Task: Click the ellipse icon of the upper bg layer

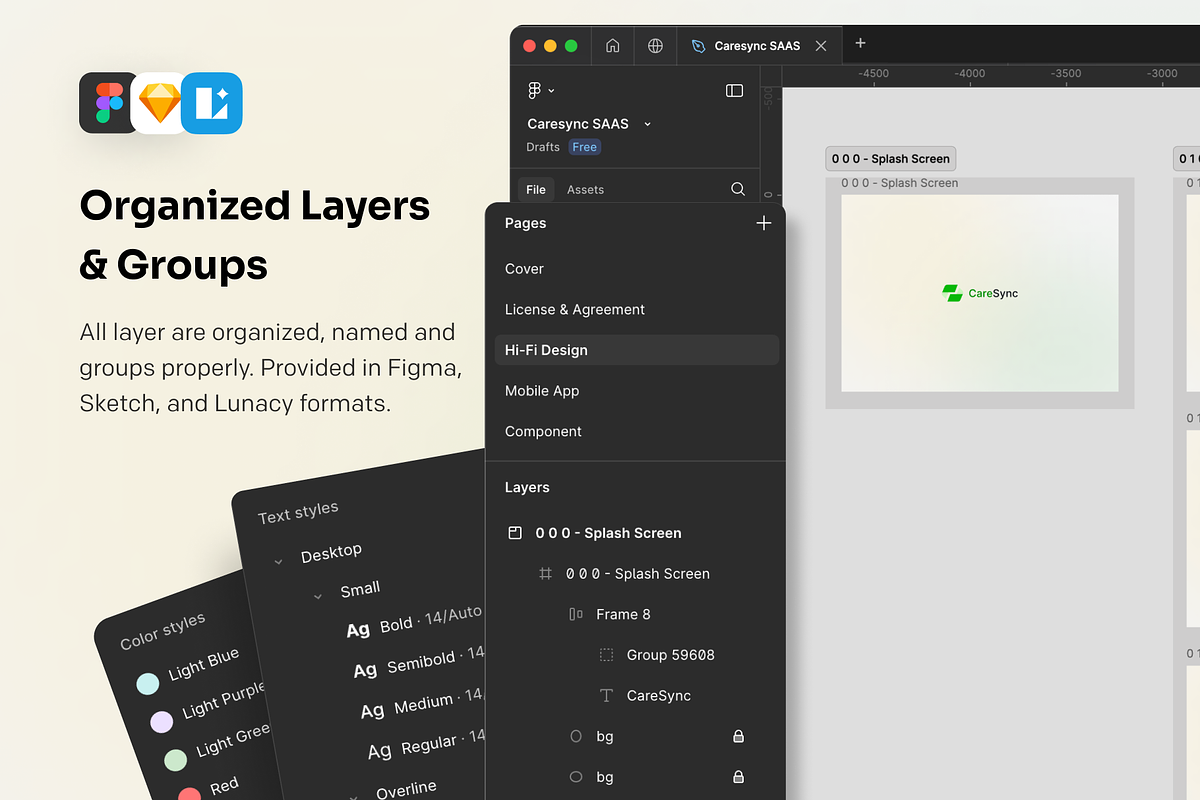Action: click(x=576, y=736)
